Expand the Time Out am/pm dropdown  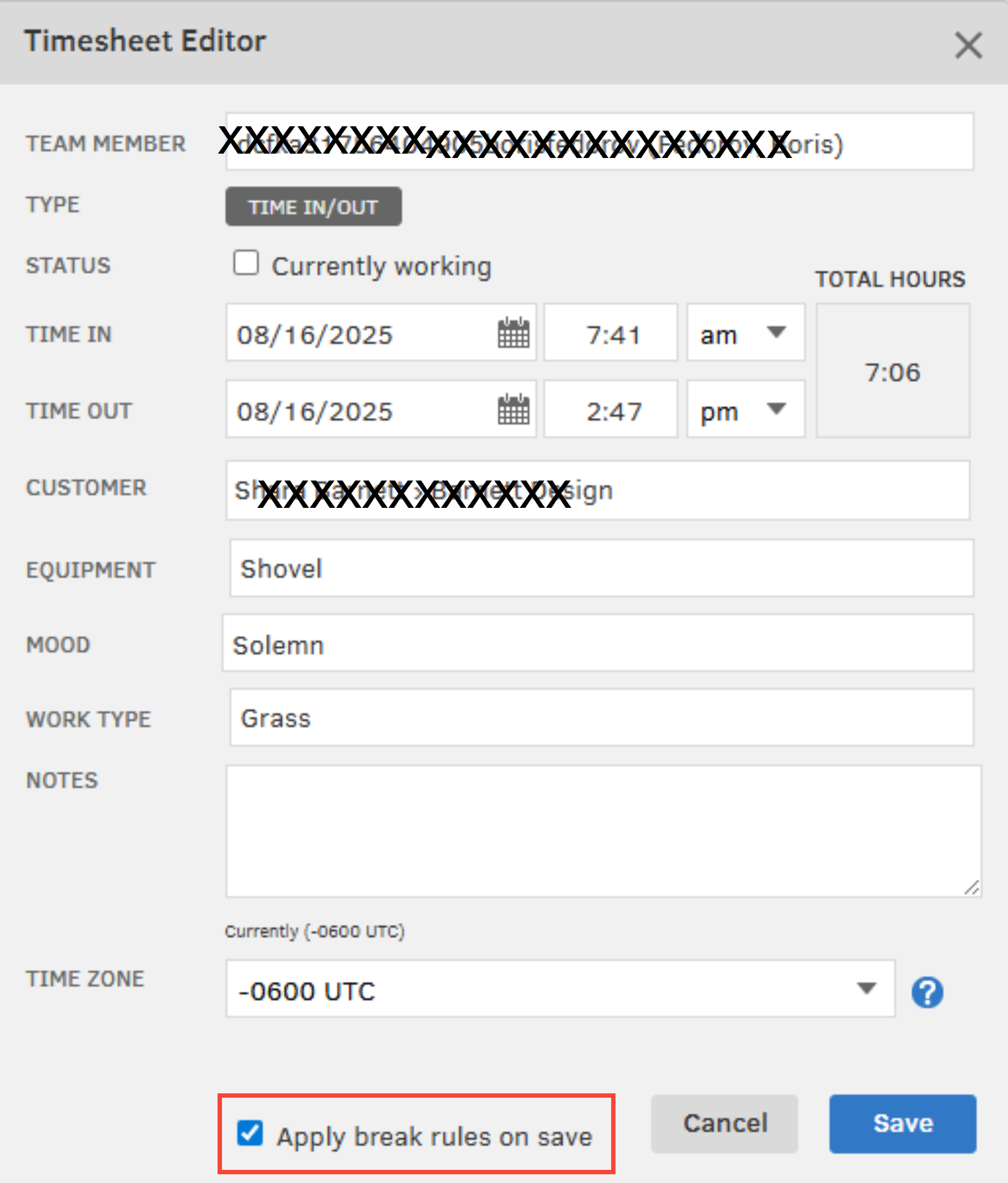[746, 409]
